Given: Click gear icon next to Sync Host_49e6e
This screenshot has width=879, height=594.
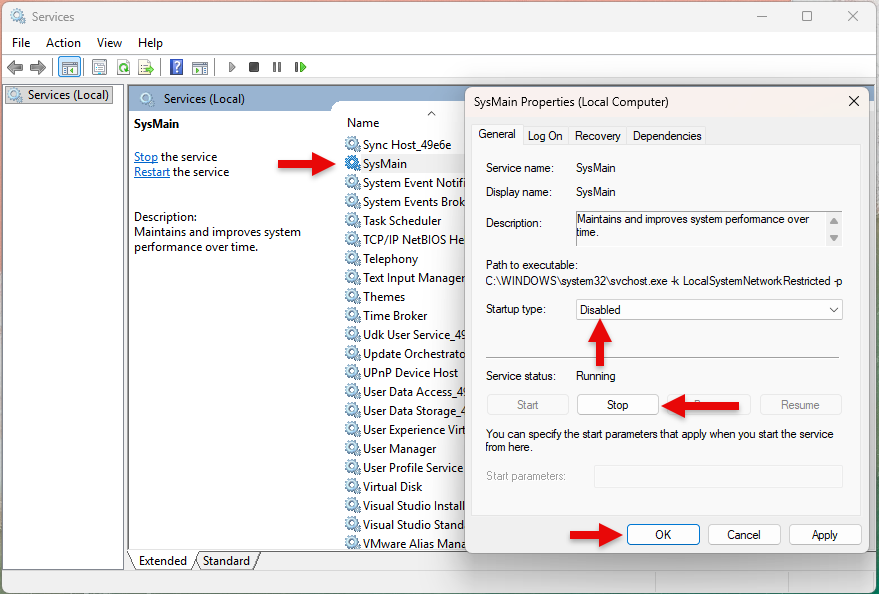Looking at the screenshot, I should (x=353, y=144).
